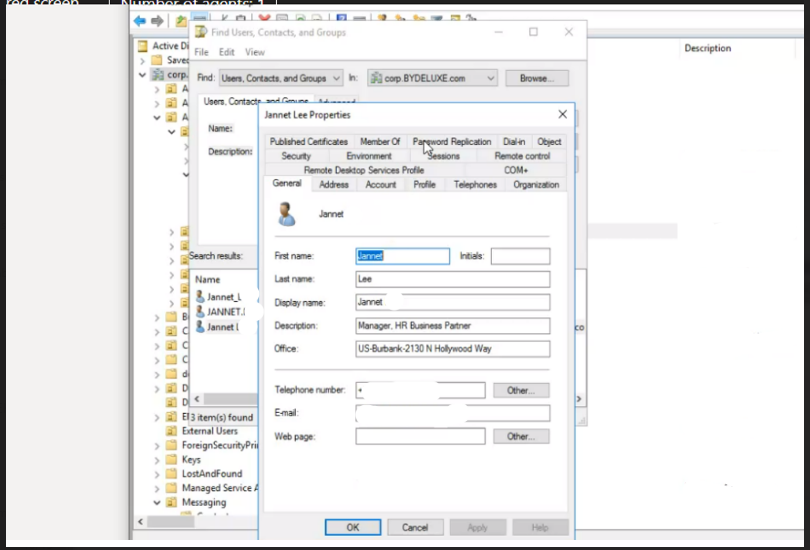Viewport: 810px width, 550px height.
Task: Switch to the Account tab
Action: pos(381,184)
